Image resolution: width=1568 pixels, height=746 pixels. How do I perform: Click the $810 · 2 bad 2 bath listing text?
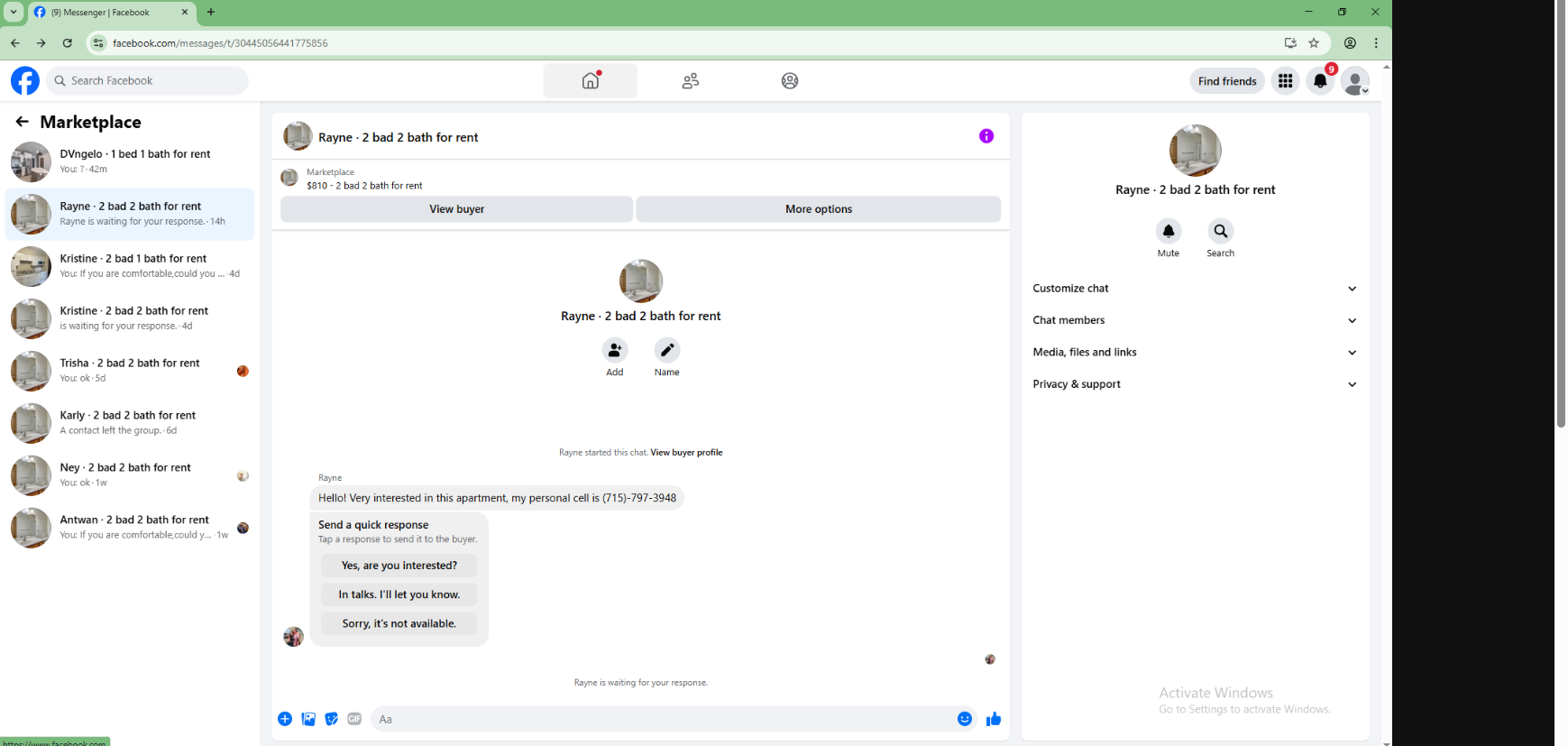(364, 186)
